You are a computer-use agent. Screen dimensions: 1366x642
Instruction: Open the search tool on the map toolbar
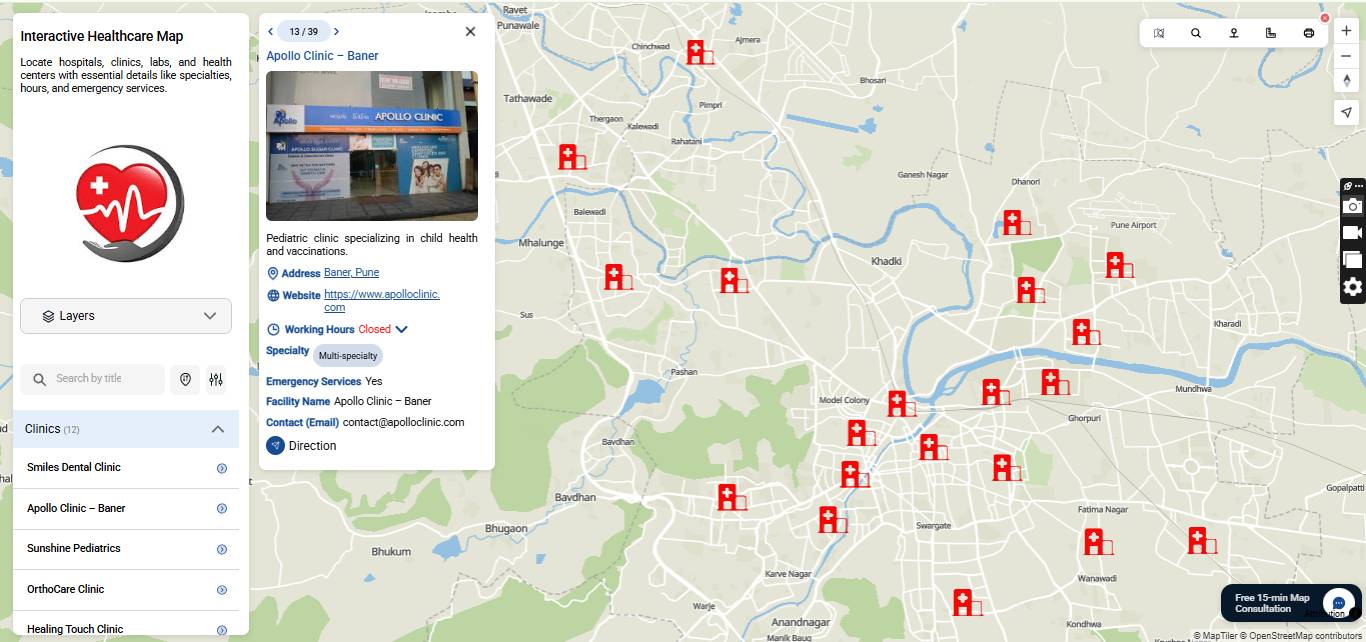point(1196,31)
